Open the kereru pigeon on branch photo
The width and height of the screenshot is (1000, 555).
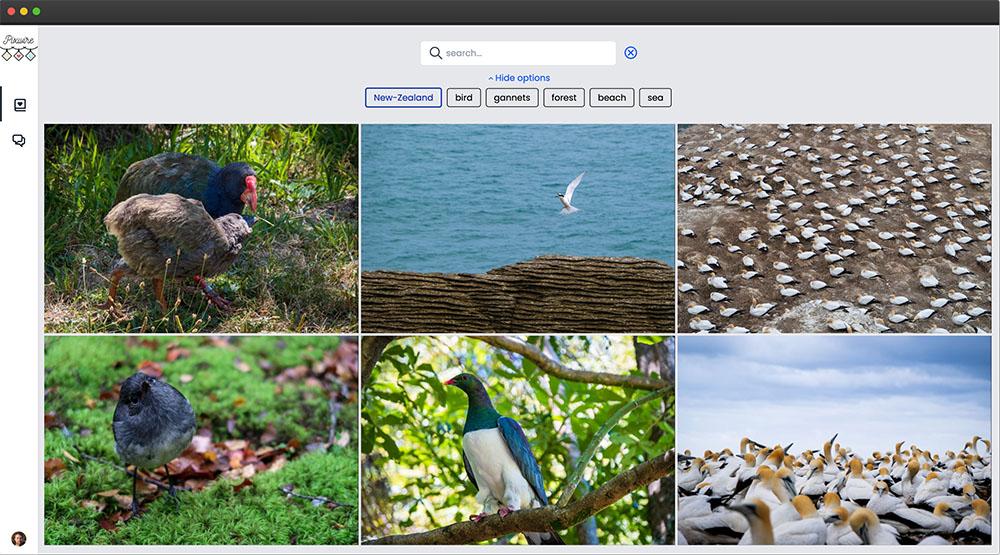coord(518,440)
